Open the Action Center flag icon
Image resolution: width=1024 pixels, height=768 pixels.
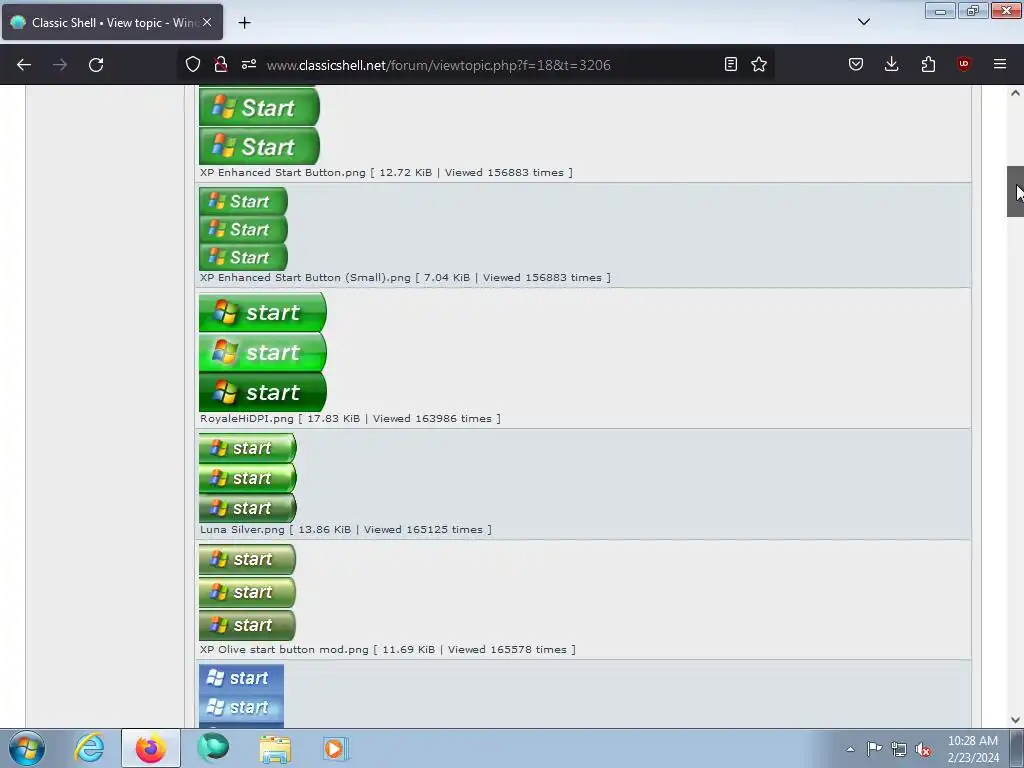(x=874, y=749)
